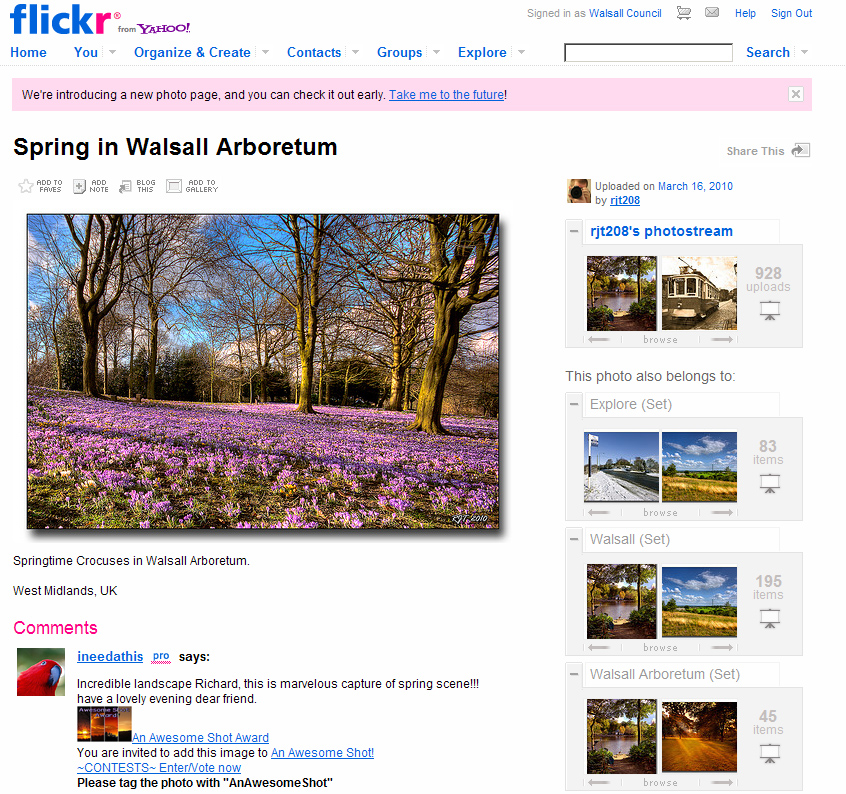
Task: Open the Search options dropdown arrow
Action: pos(804,52)
